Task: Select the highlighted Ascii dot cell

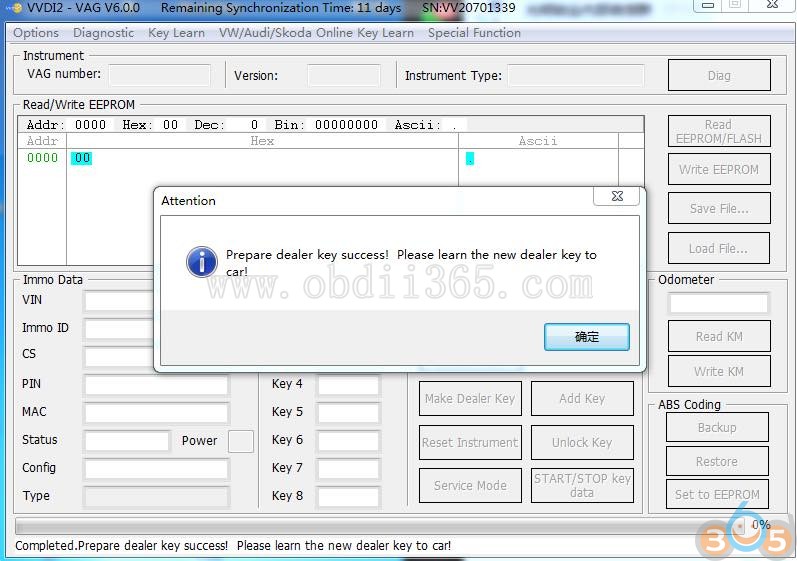Action: [x=470, y=159]
